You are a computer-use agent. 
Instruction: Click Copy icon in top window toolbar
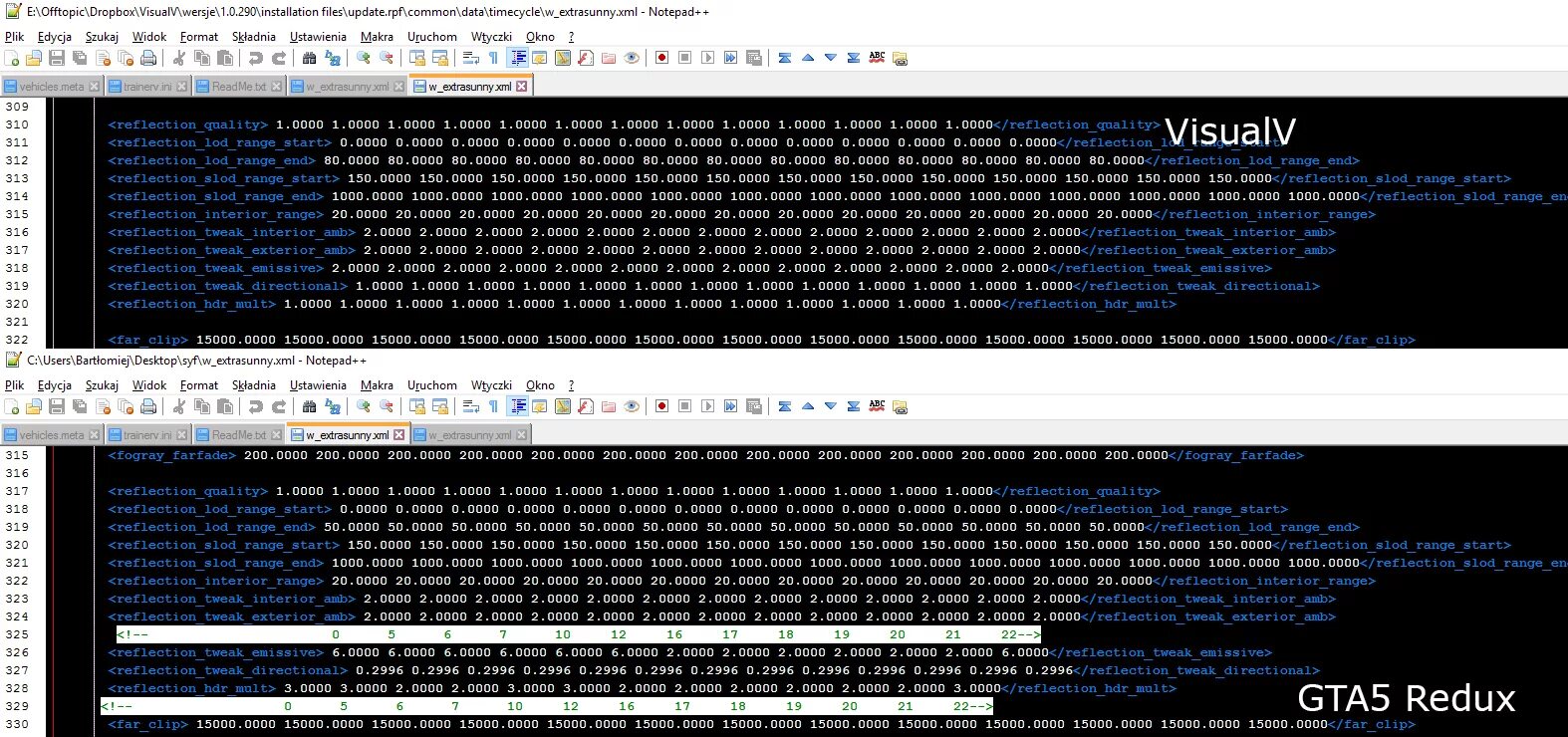pos(202,58)
